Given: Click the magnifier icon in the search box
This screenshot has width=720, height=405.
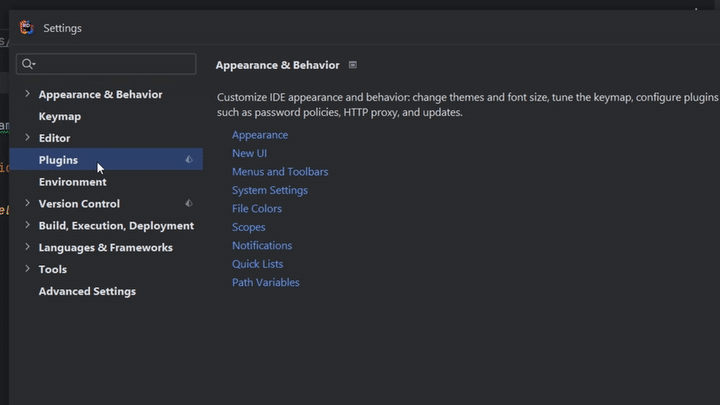Looking at the screenshot, I should tap(28, 64).
